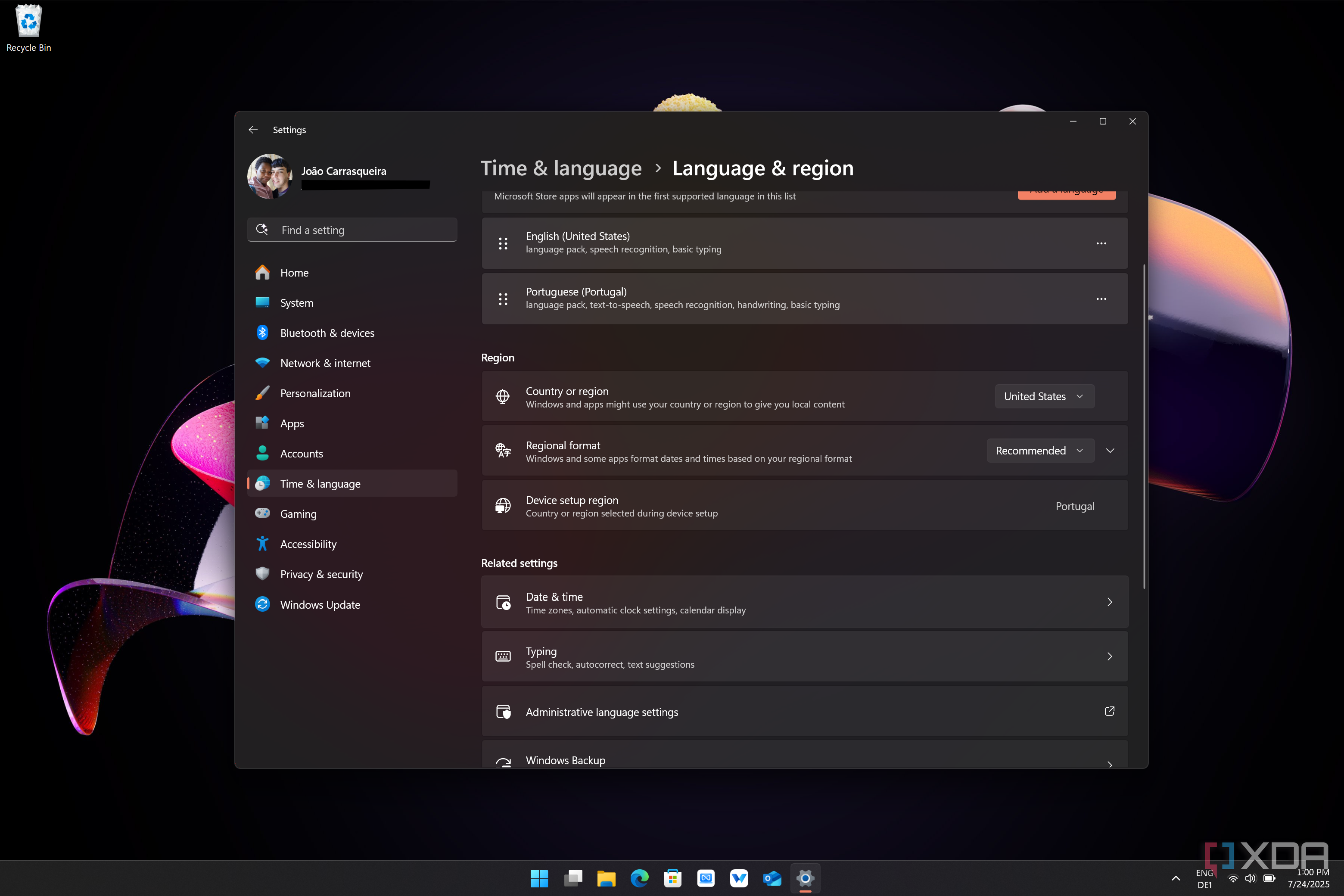Click the Windows Start button
1344x896 pixels.
pos(539,878)
